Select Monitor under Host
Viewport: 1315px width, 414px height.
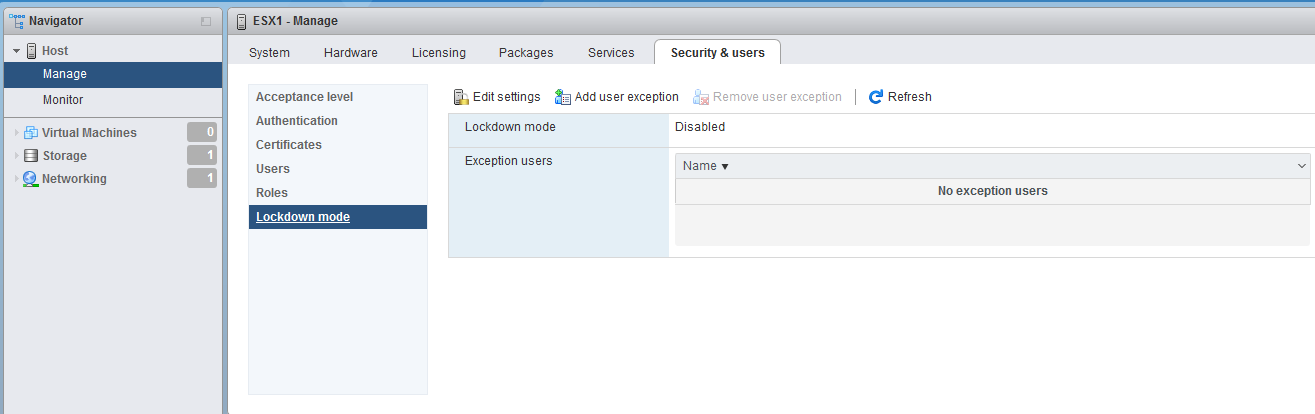[x=63, y=100]
